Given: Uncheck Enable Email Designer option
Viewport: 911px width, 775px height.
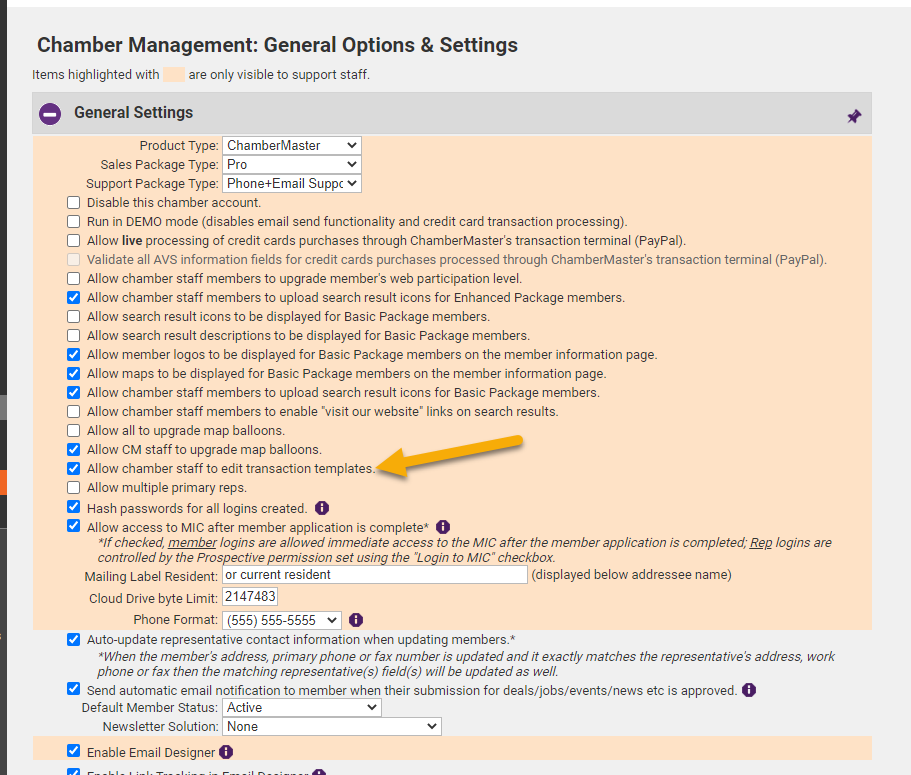Looking at the screenshot, I should pos(73,751).
